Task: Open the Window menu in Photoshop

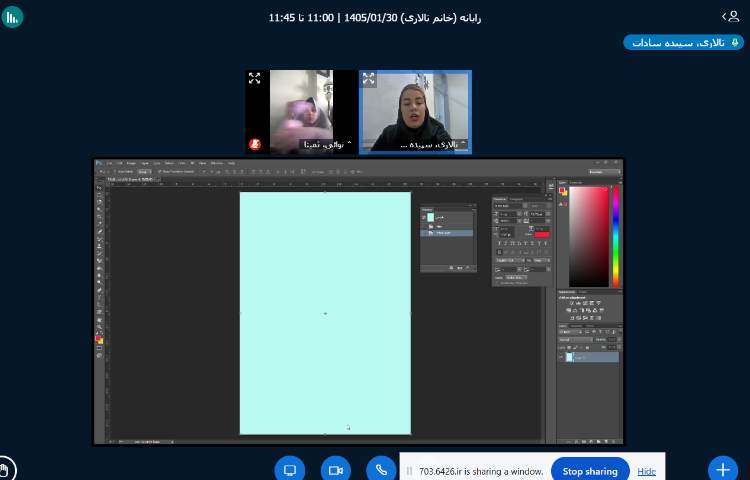Action: click(217, 163)
